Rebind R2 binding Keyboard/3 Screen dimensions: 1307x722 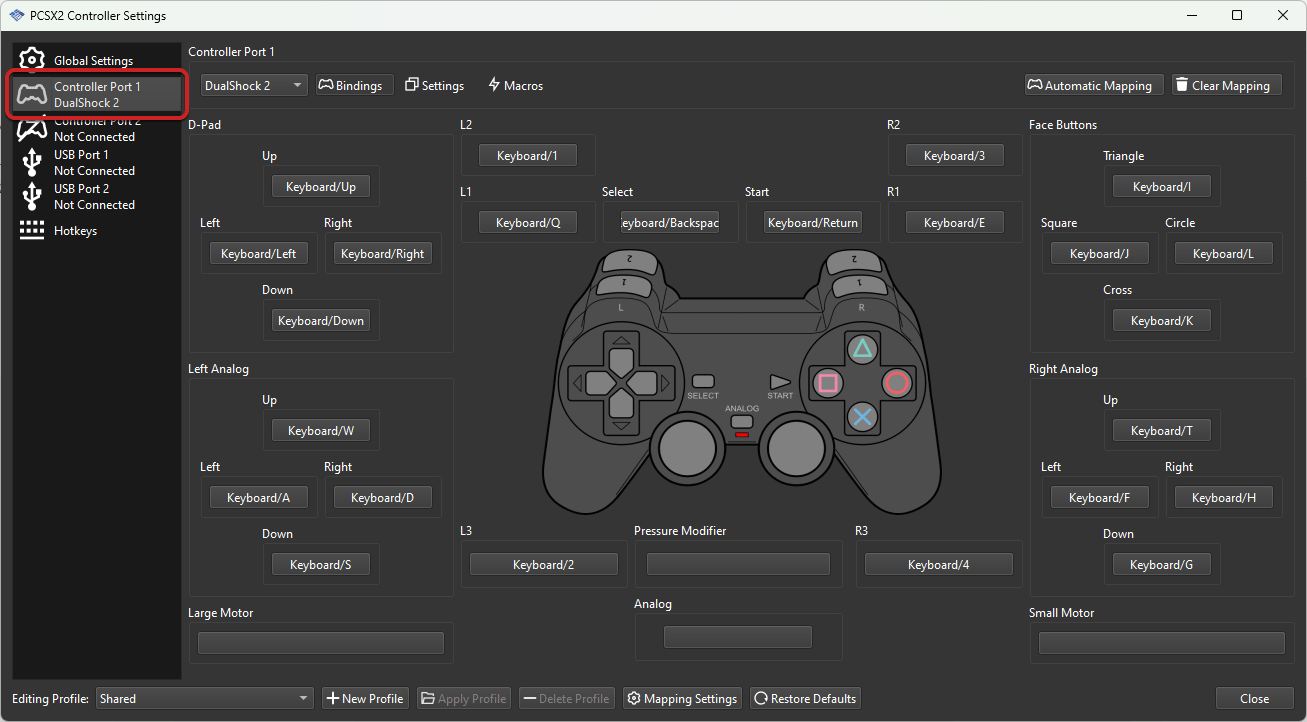(955, 156)
